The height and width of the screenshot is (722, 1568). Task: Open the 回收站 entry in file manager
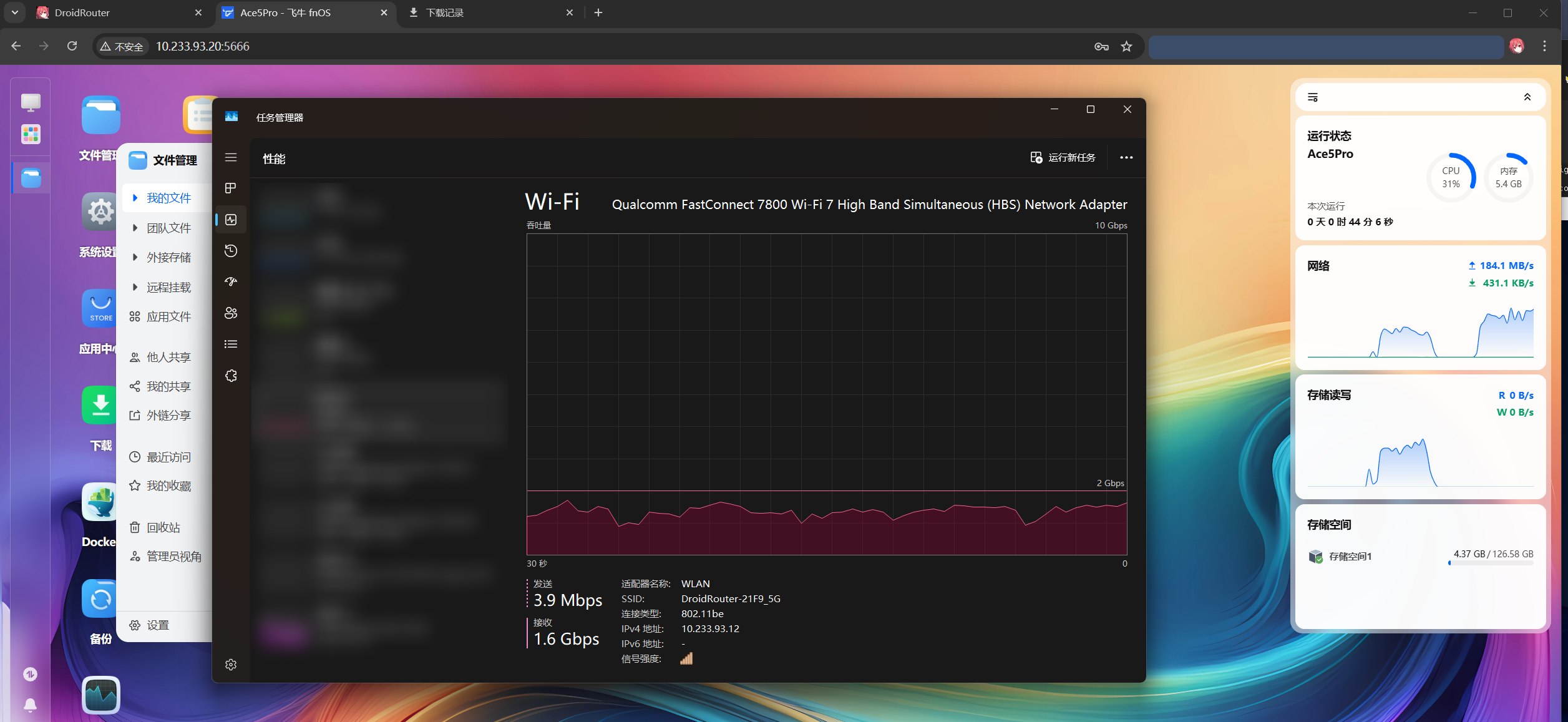(x=163, y=527)
